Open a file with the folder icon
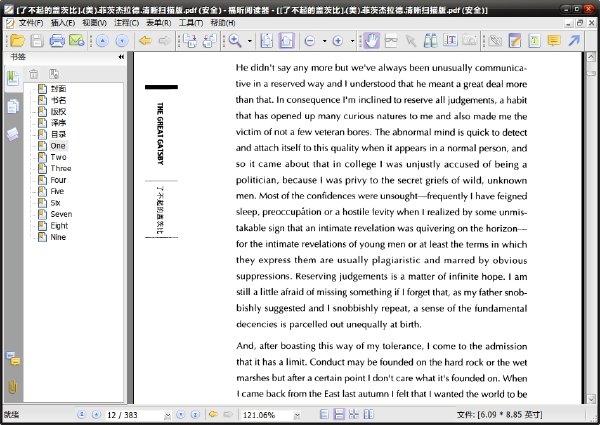Screen dimensions: 600x425 18,40
